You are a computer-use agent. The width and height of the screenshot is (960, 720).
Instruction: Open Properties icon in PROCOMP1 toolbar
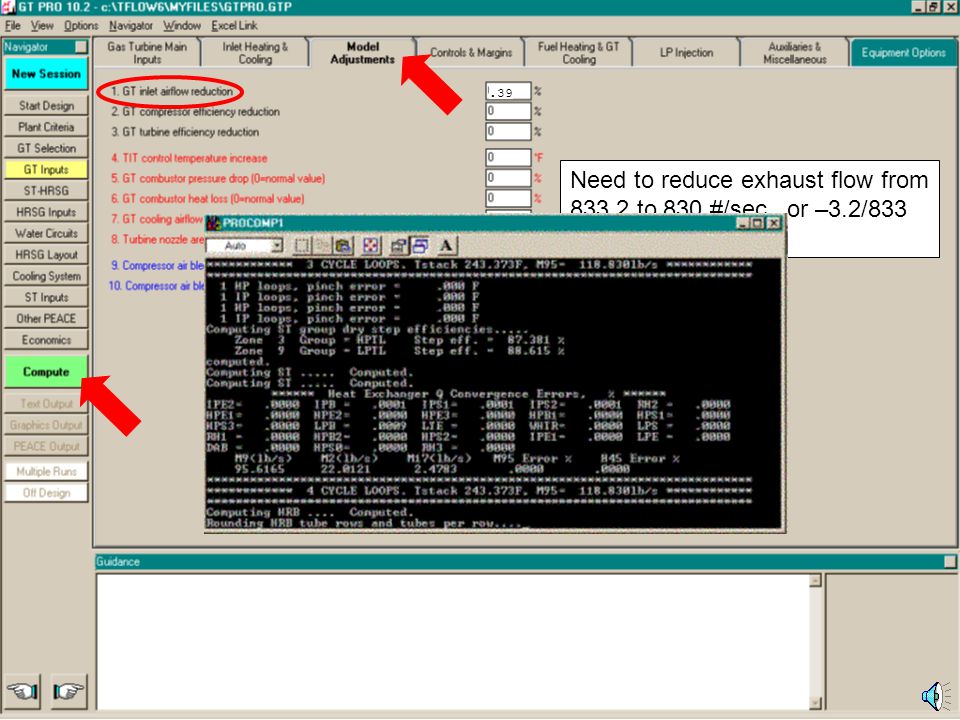(399, 246)
